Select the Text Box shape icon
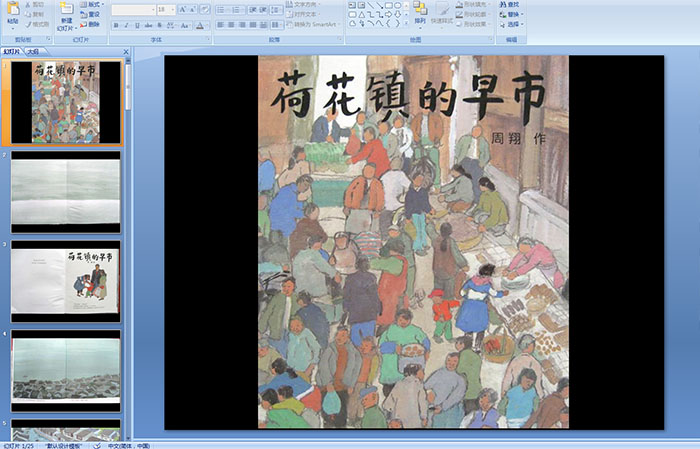The image size is (700, 449). [352, 5]
